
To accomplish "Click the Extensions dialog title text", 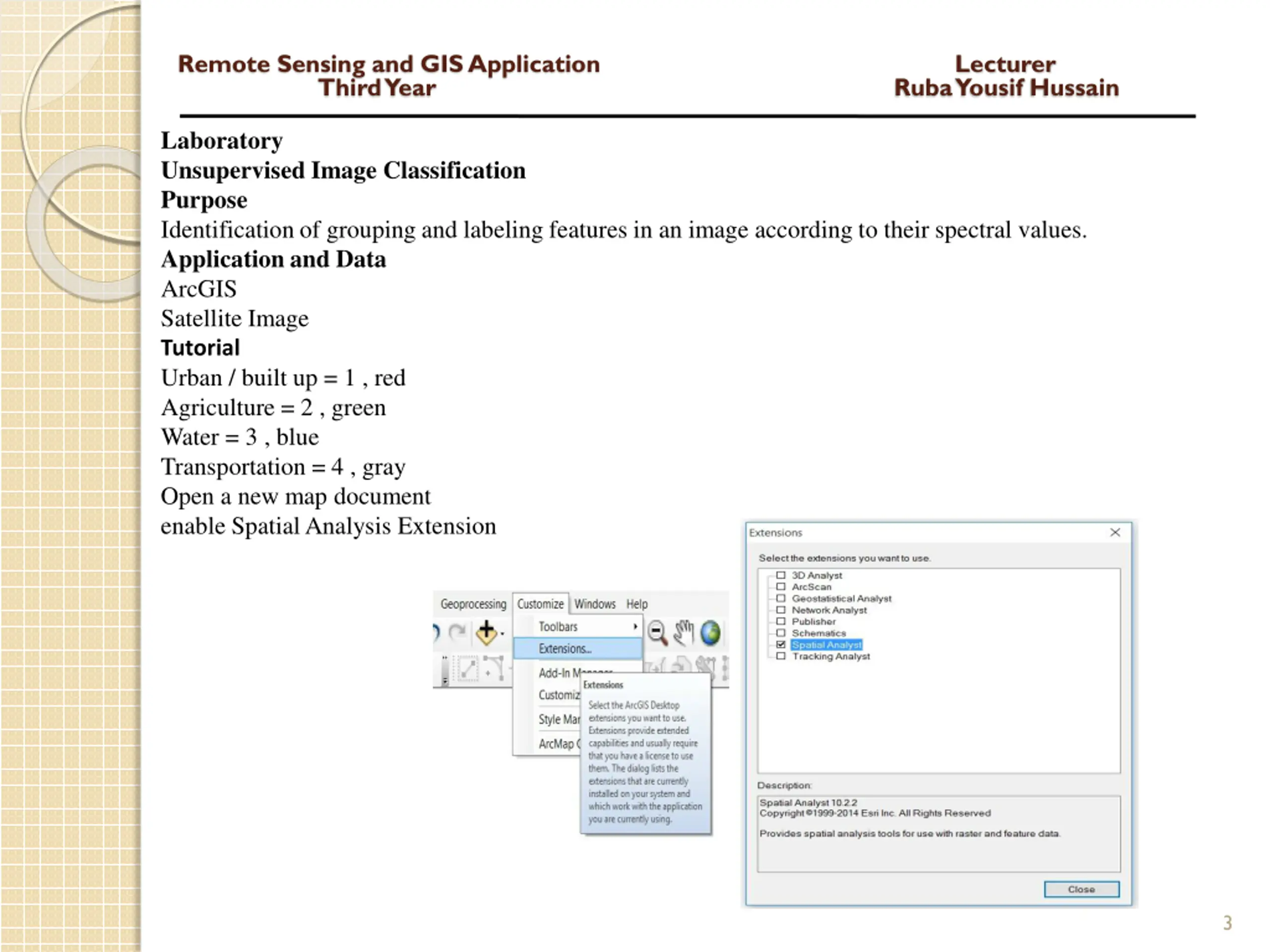I will (x=775, y=533).
